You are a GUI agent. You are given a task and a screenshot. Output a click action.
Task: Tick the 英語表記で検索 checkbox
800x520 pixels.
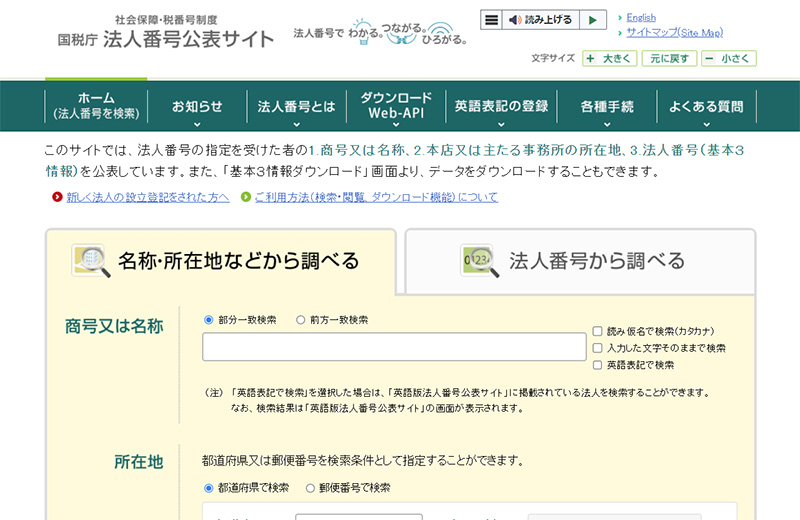click(x=597, y=365)
